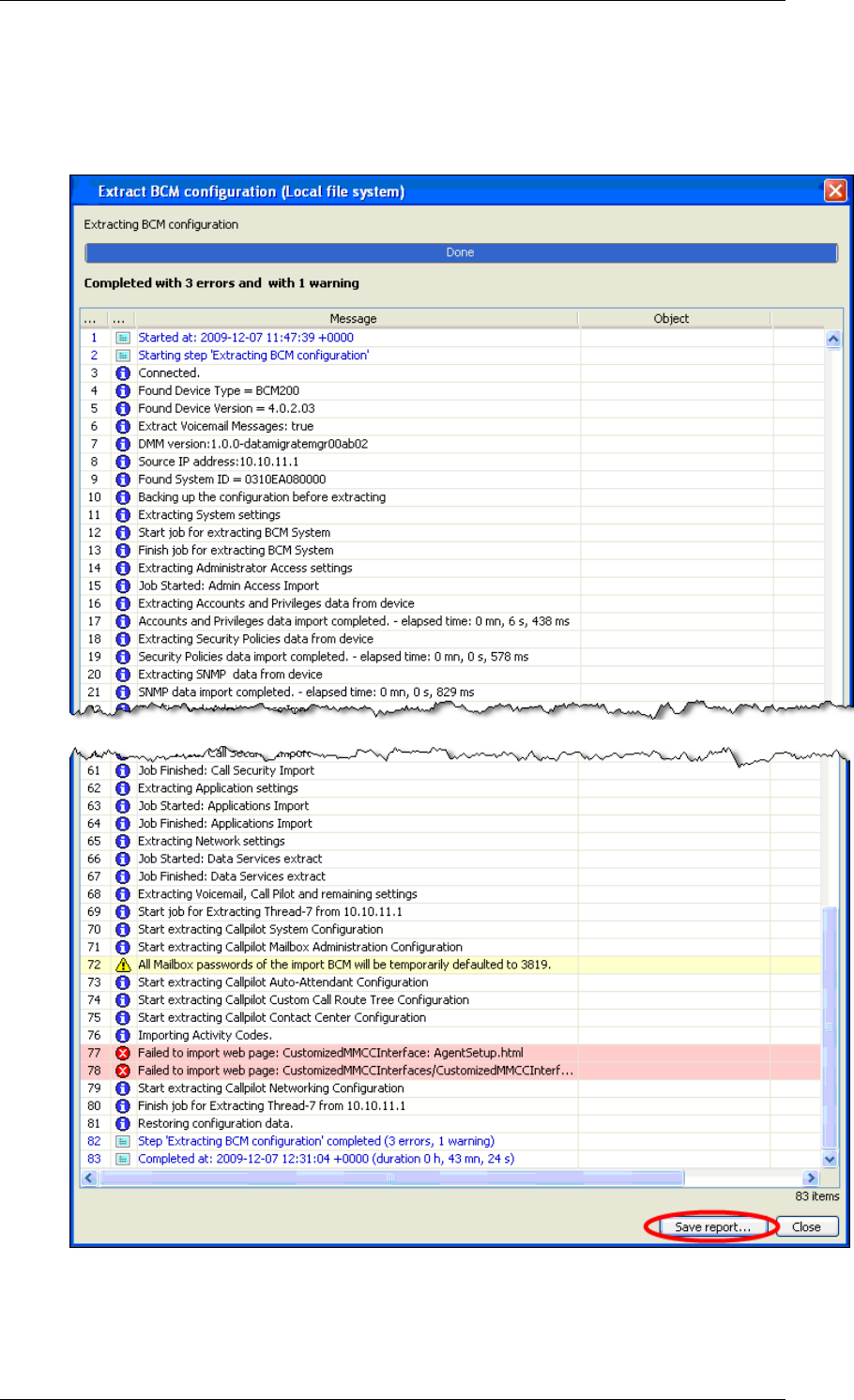The image size is (854, 1400).
Task: Select 'Extracting Application settings' row
Action: 450,788
